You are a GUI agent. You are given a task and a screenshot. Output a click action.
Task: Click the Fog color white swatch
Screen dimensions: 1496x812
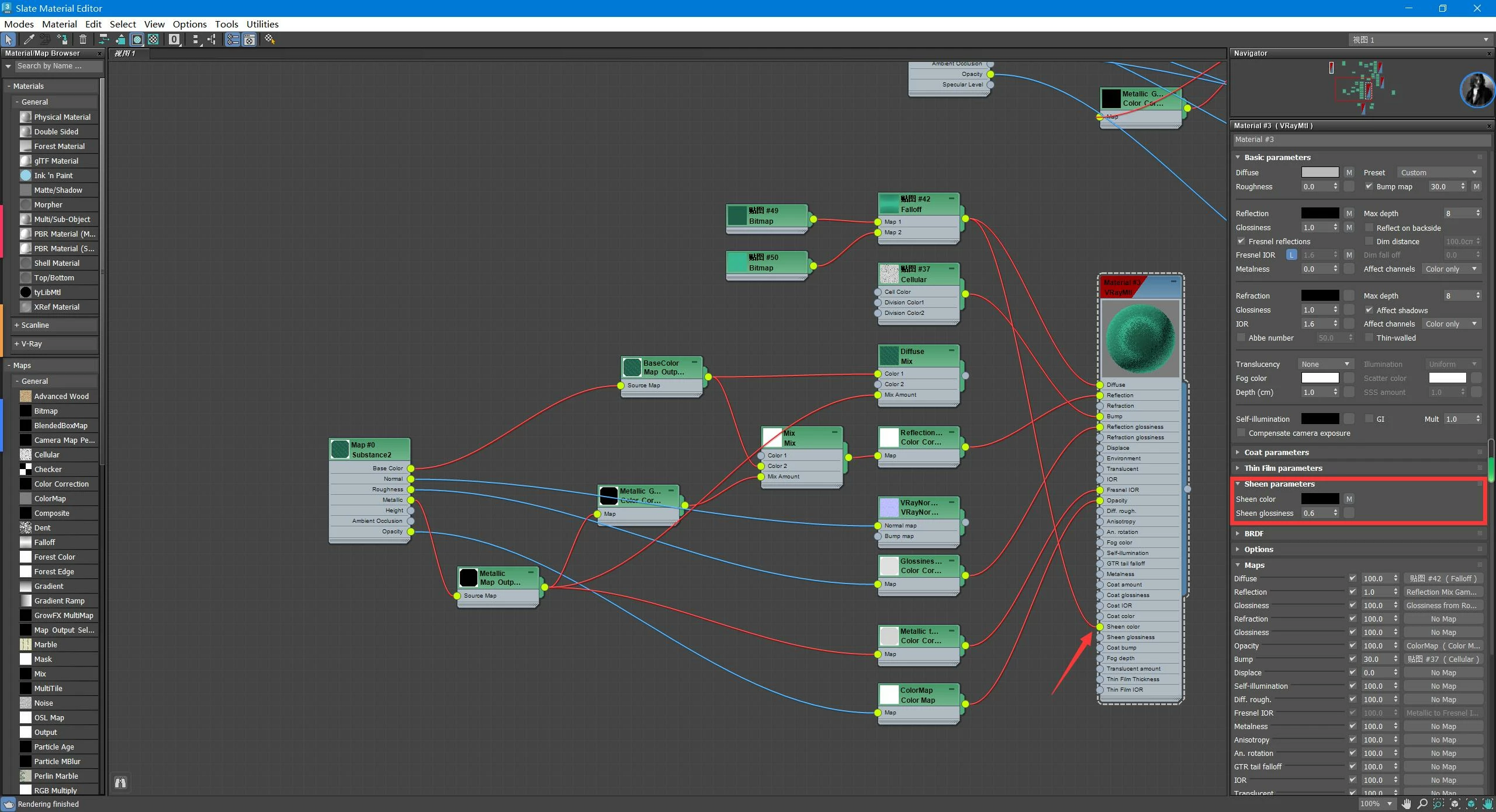point(1320,378)
